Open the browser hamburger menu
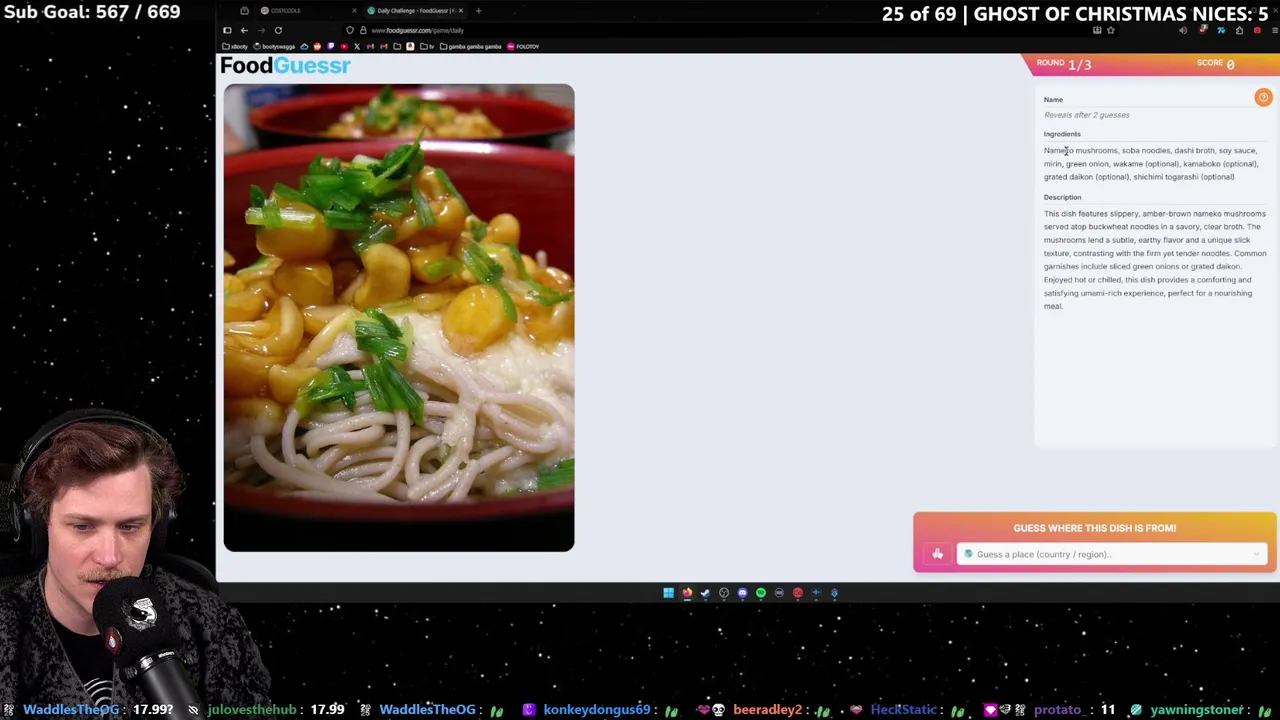The height and width of the screenshot is (720, 1280). 1275,30
